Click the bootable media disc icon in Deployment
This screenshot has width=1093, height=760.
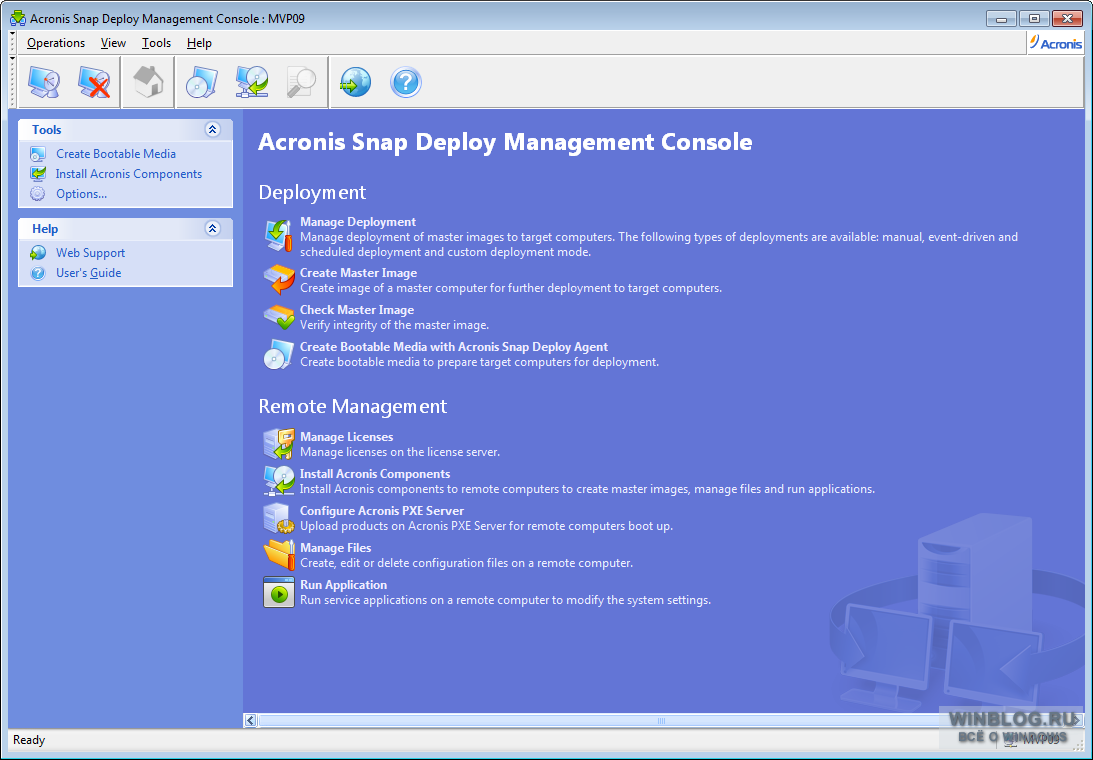tap(279, 354)
